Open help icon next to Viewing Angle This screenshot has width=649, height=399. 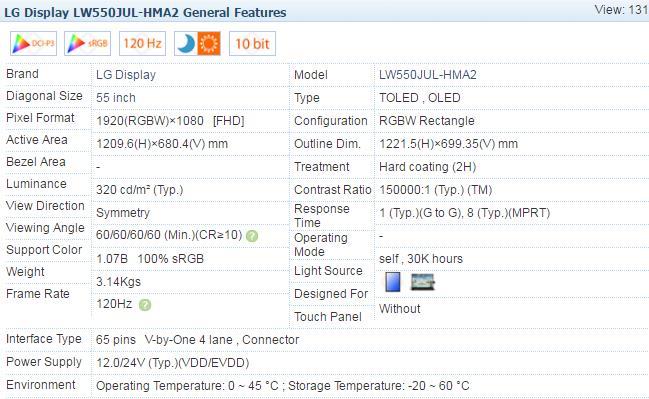pyautogui.click(x=252, y=236)
